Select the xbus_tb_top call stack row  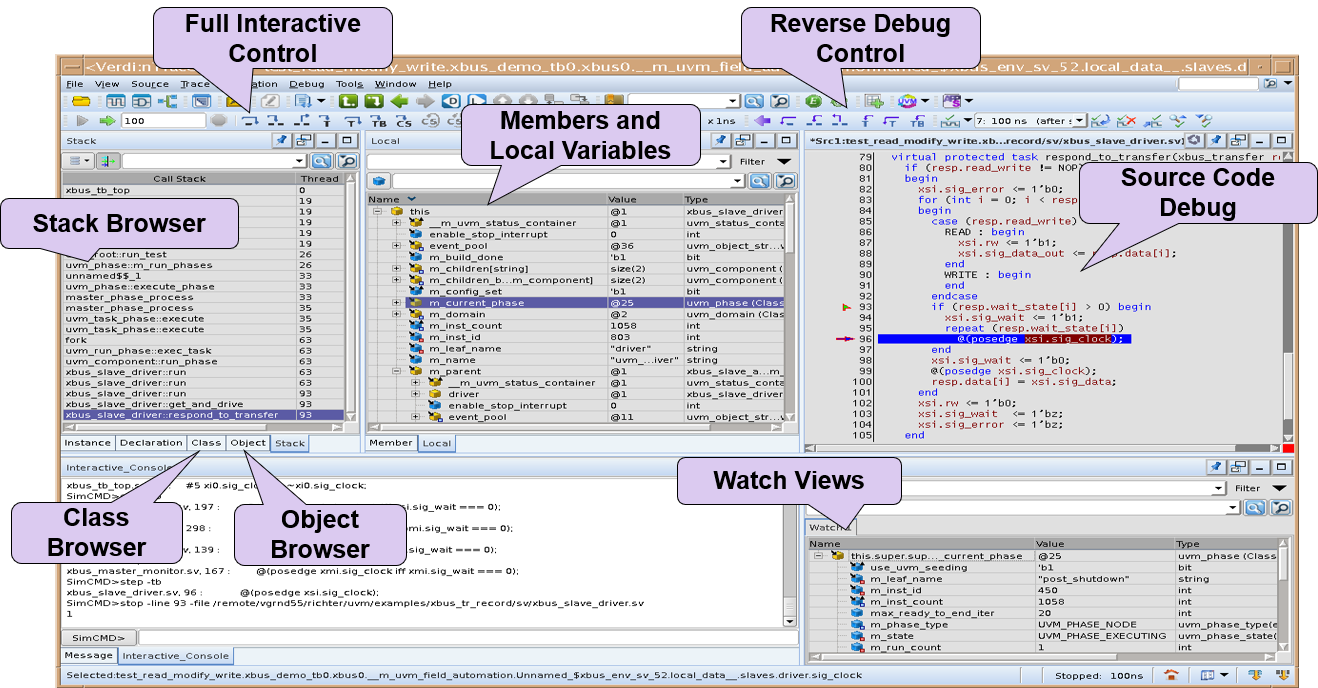(203, 190)
